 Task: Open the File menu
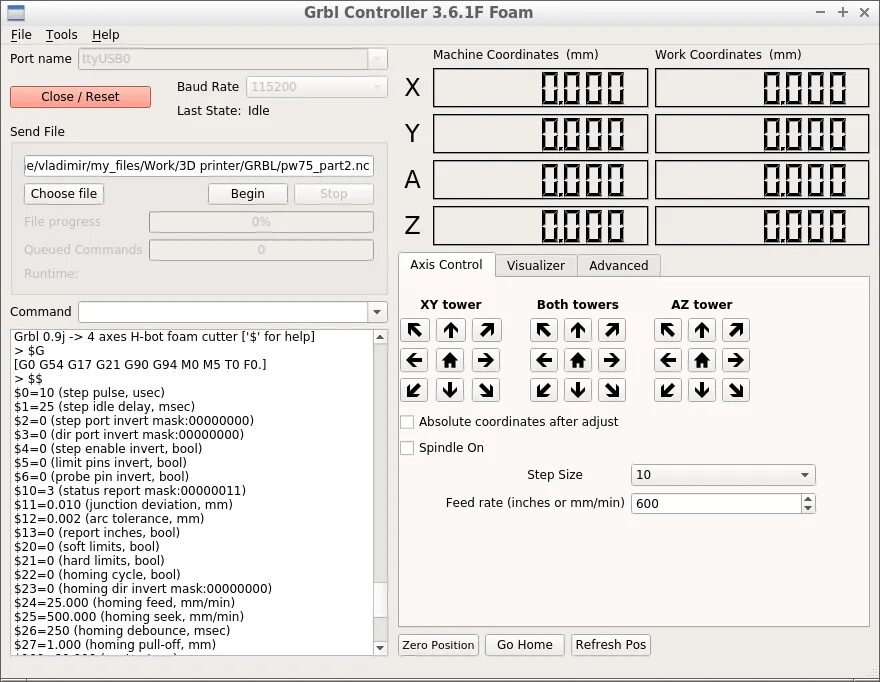[21, 35]
